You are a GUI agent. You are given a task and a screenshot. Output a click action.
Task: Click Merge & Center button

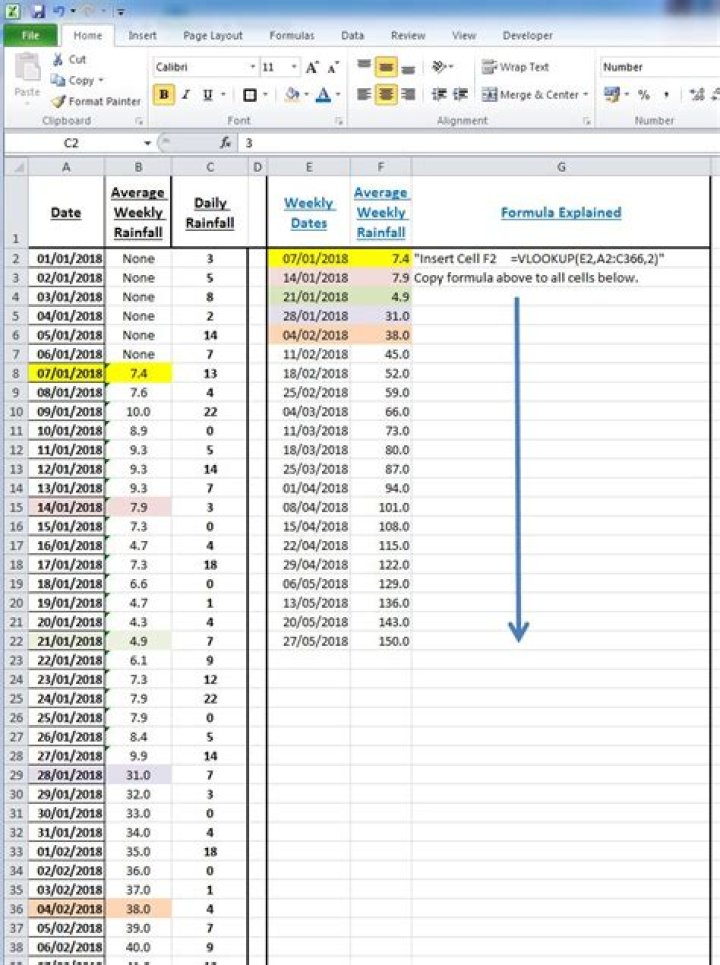530,95
